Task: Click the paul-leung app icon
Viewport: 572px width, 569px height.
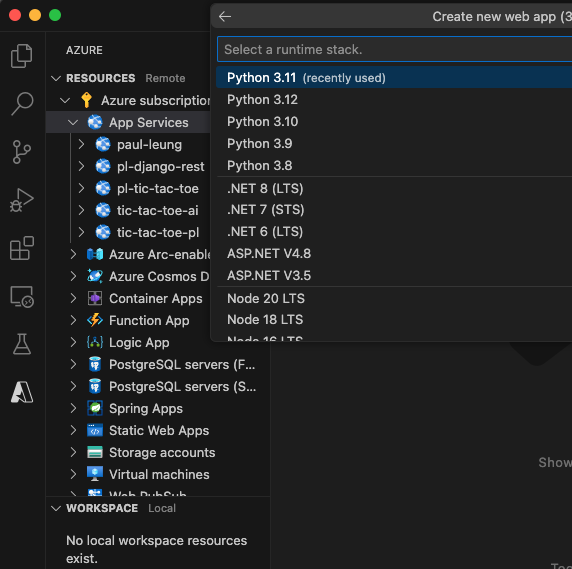Action: click(x=103, y=144)
